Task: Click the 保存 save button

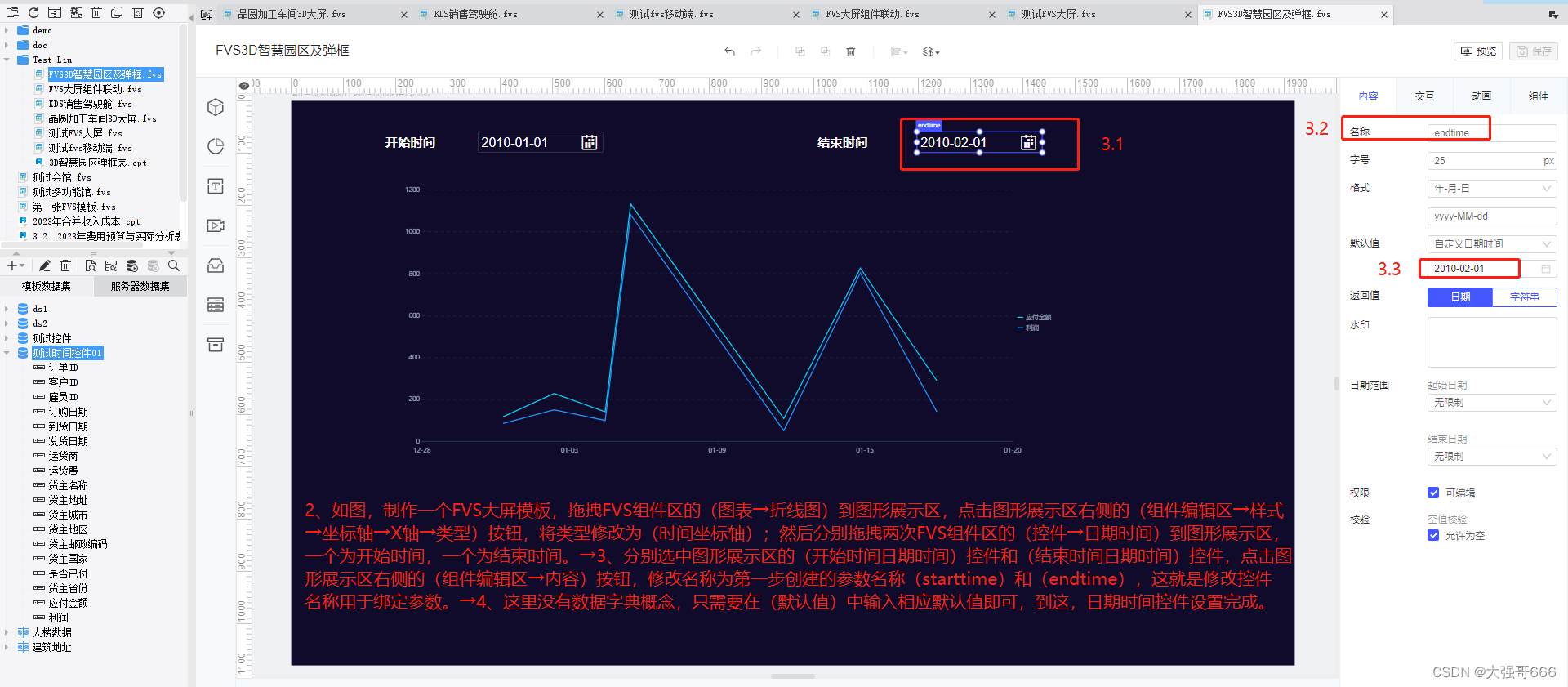Action: point(1534,51)
